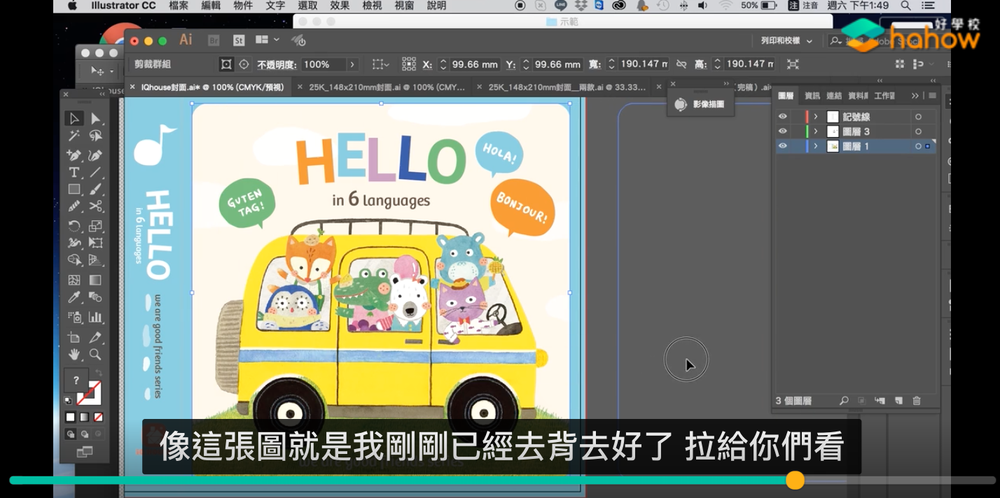The height and width of the screenshot is (498, 1000).
Task: Hide the 記號線 layer
Action: tap(783, 117)
